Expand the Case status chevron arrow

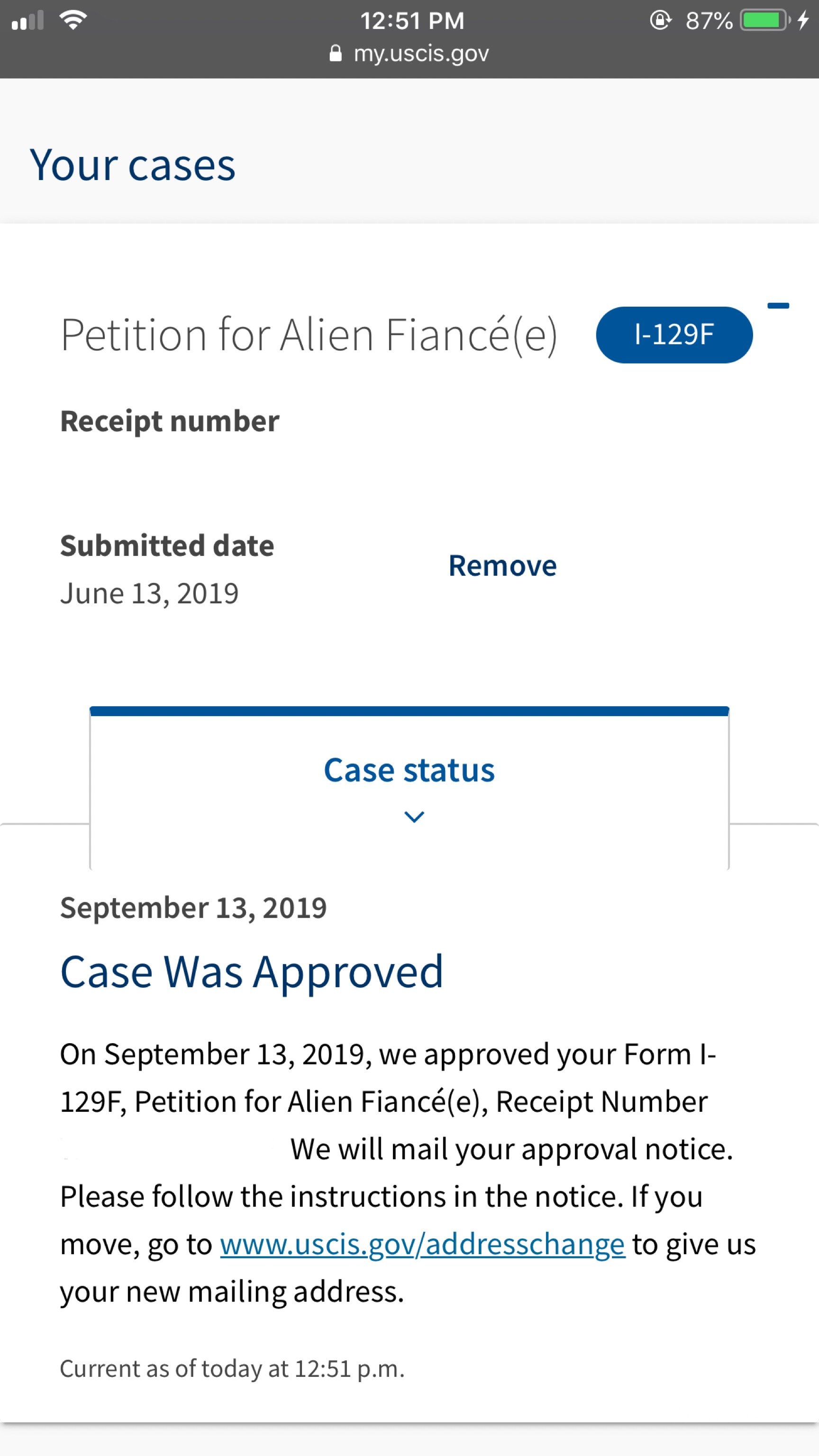(x=414, y=817)
